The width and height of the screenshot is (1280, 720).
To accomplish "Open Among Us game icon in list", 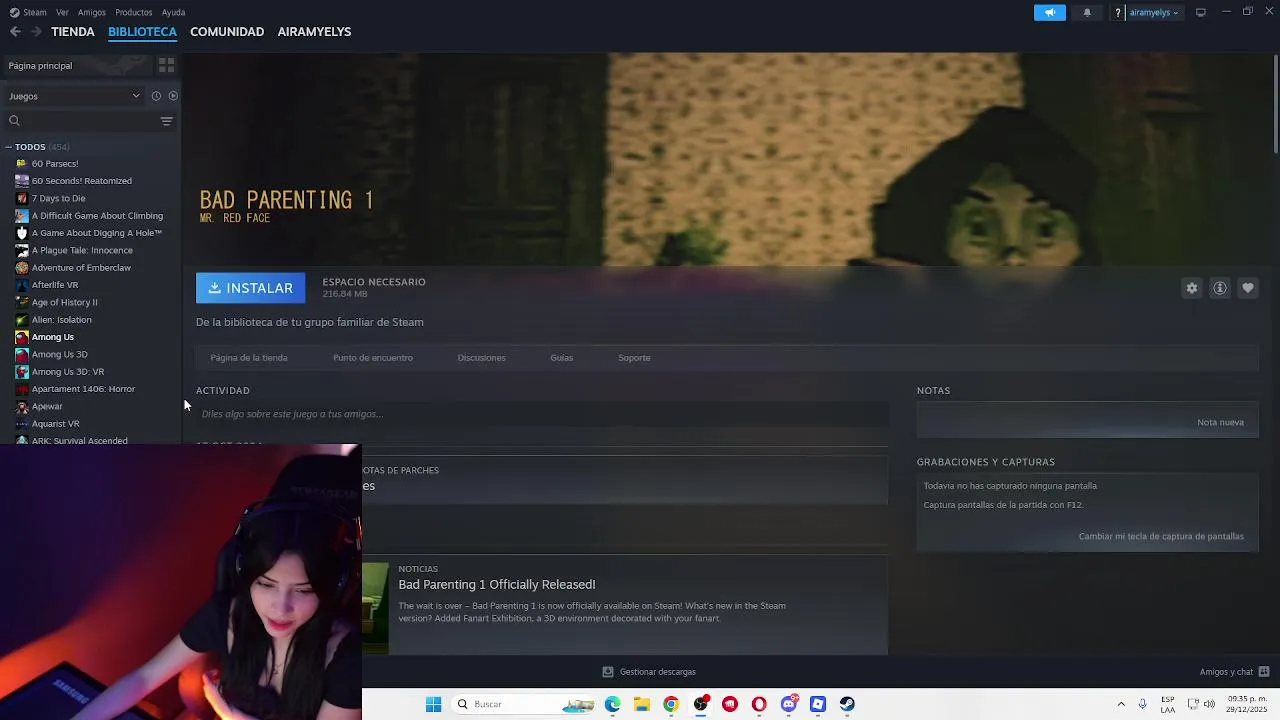I will click(x=22, y=337).
